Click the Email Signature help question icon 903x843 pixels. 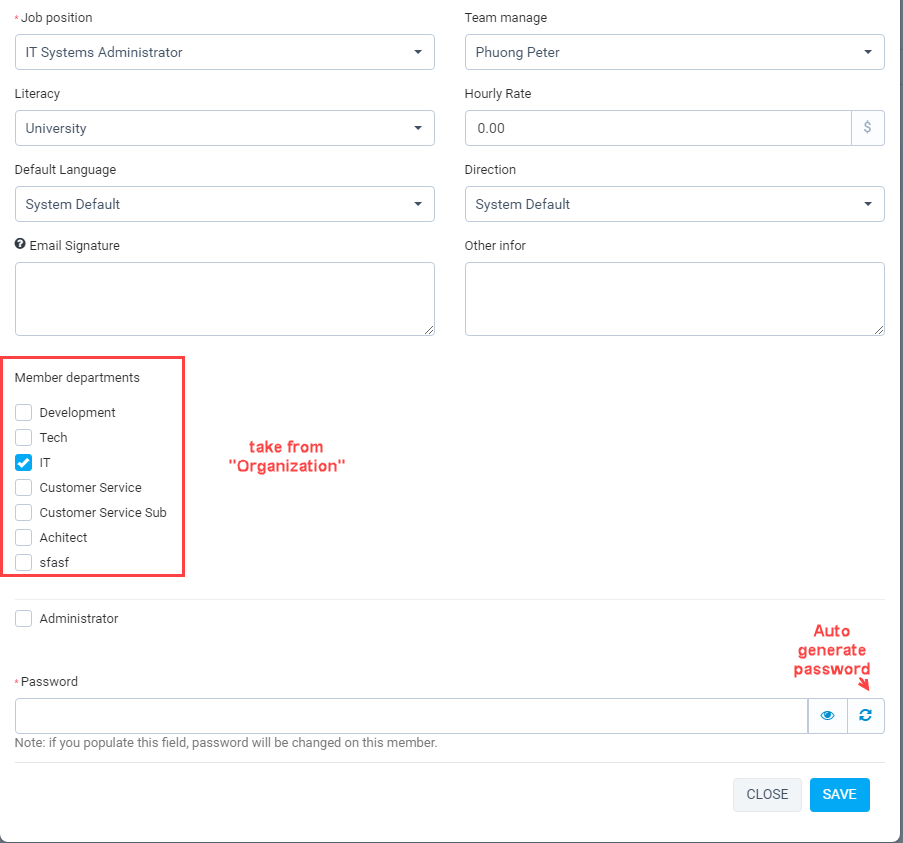point(20,244)
